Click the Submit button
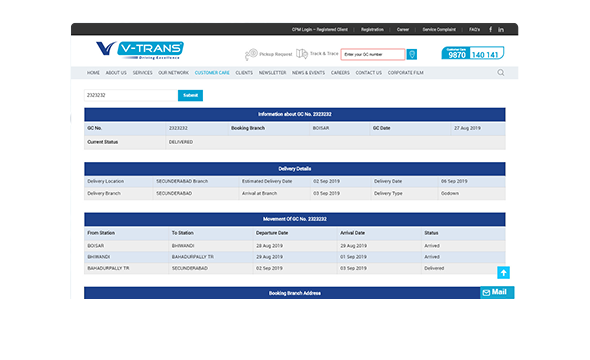This screenshot has width=590, height=360. point(190,96)
